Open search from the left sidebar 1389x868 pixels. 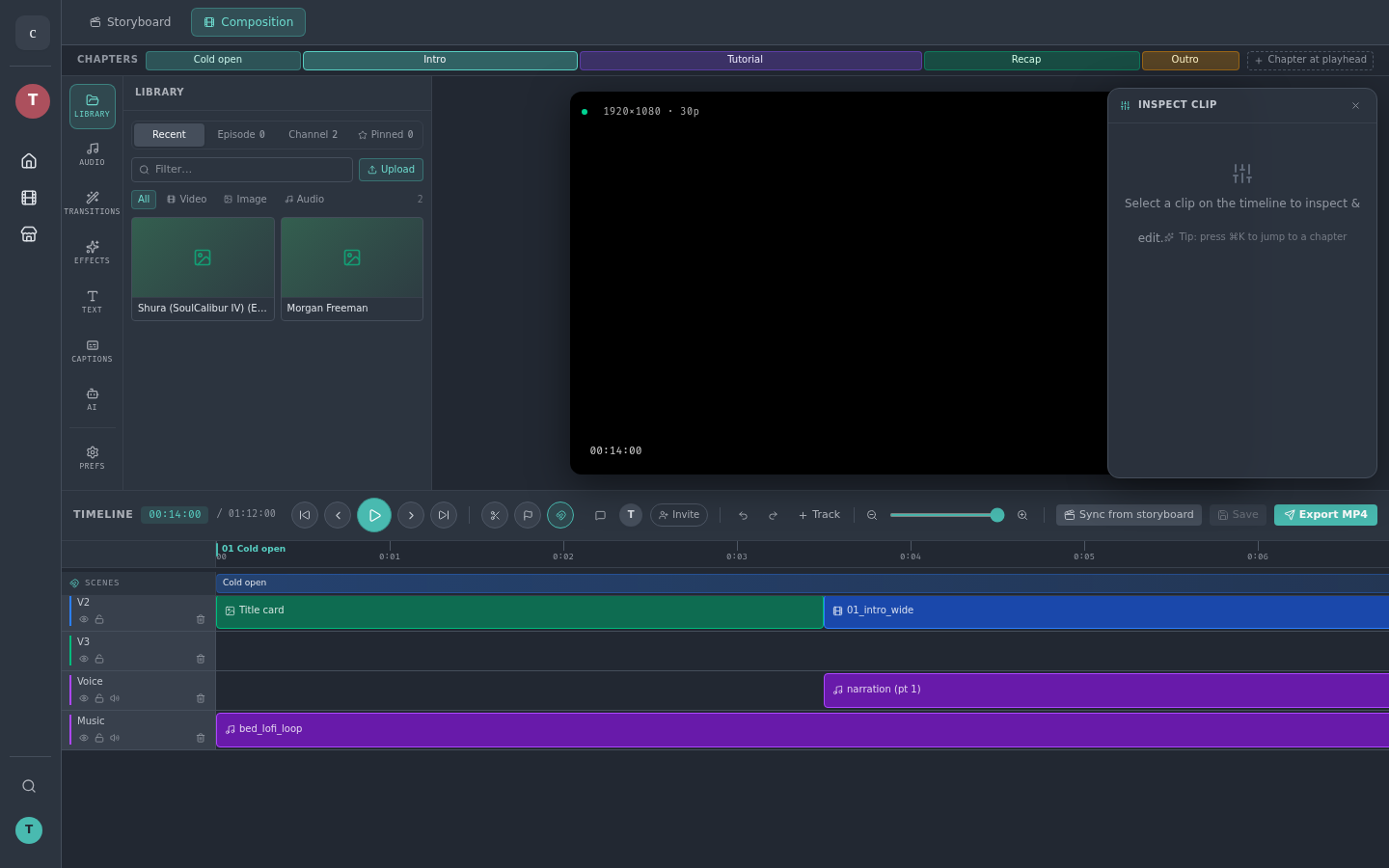(x=29, y=786)
